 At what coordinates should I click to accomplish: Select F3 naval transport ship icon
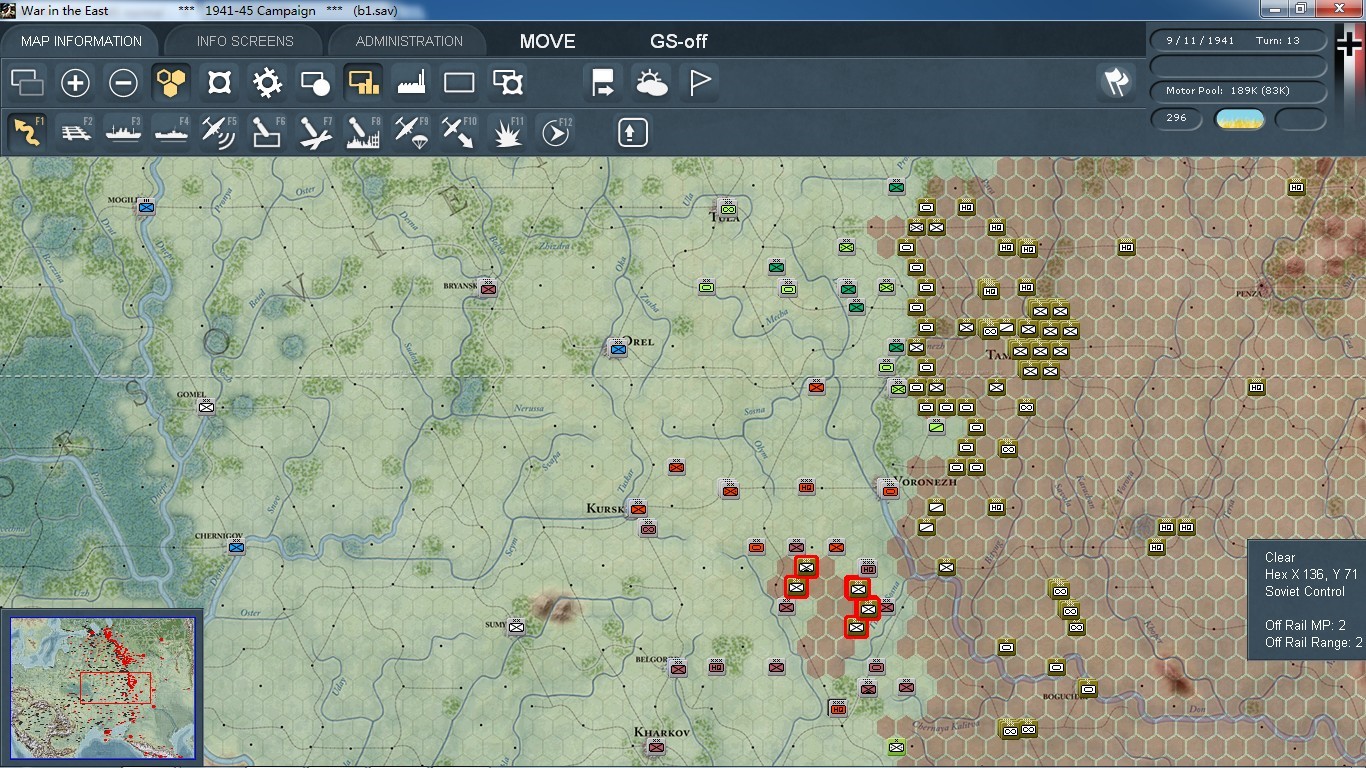123,132
